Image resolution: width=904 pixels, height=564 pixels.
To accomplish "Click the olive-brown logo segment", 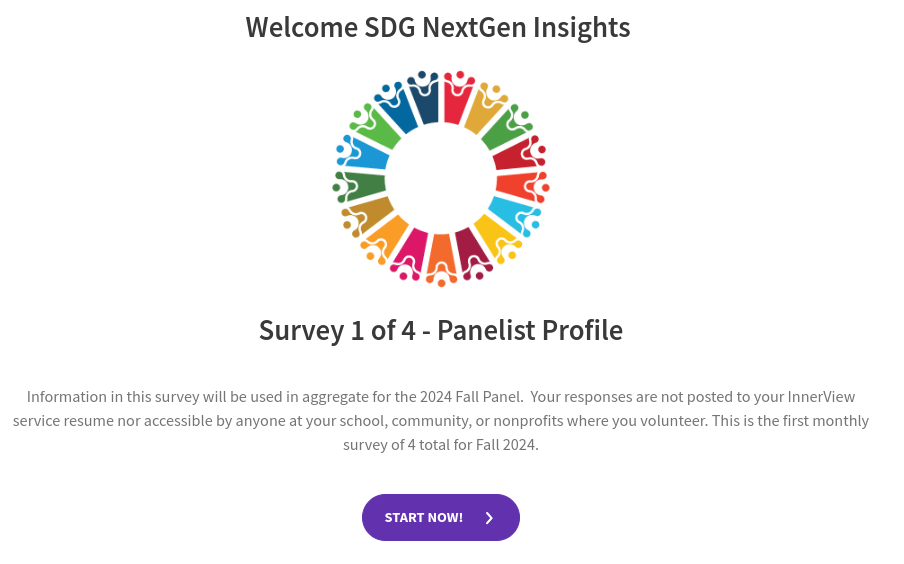I will click(372, 212).
